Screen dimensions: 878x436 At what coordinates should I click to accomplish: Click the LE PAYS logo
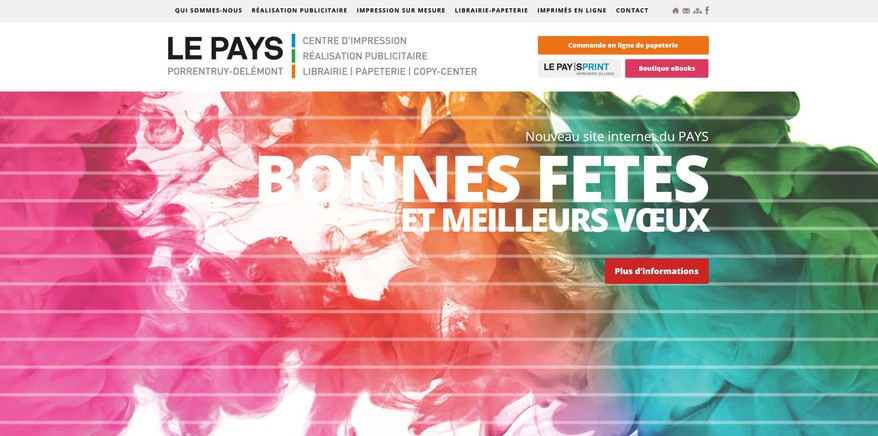click(225, 55)
